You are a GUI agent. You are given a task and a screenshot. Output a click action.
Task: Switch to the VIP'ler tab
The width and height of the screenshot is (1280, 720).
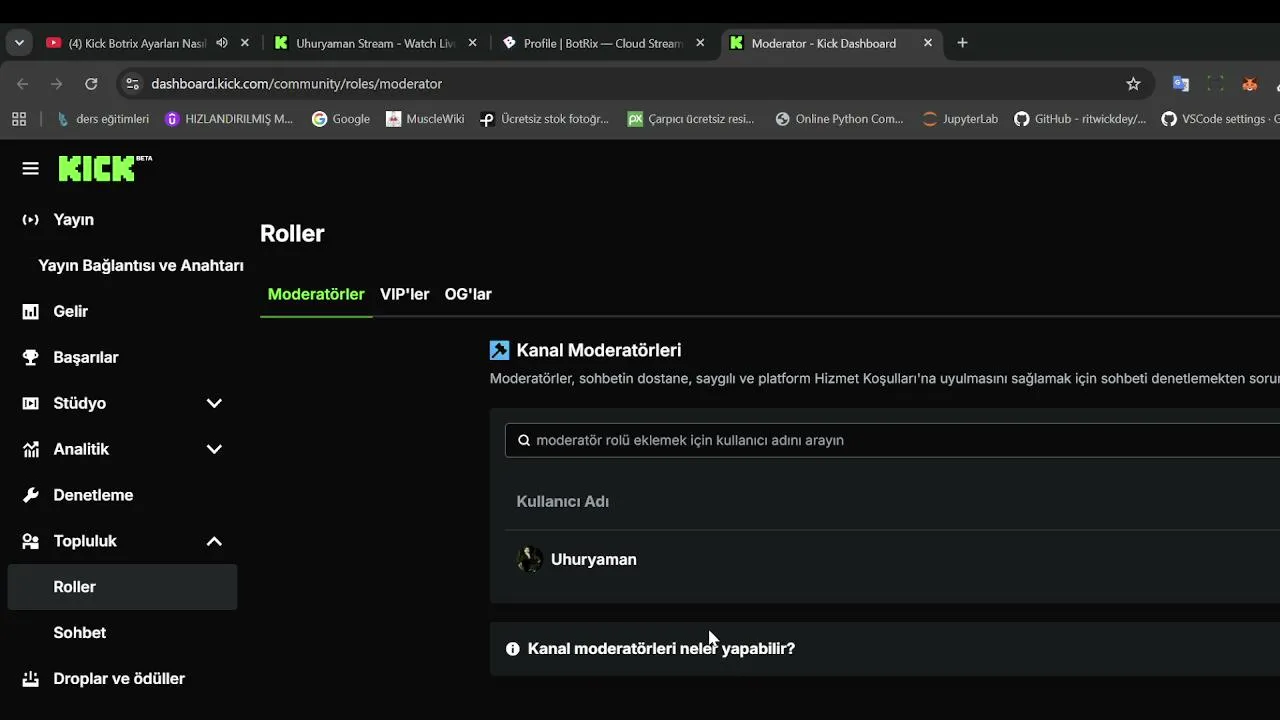[x=404, y=295]
